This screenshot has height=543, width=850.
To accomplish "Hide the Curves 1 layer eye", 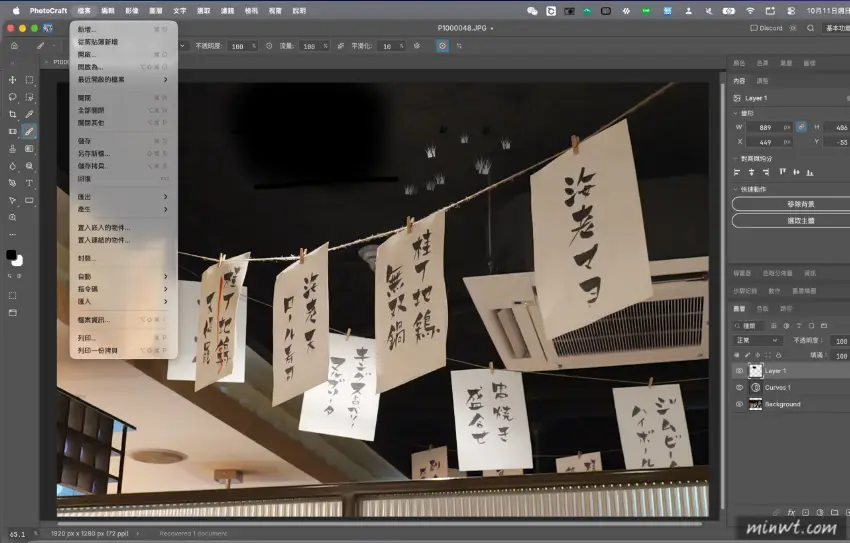I will click(x=739, y=387).
